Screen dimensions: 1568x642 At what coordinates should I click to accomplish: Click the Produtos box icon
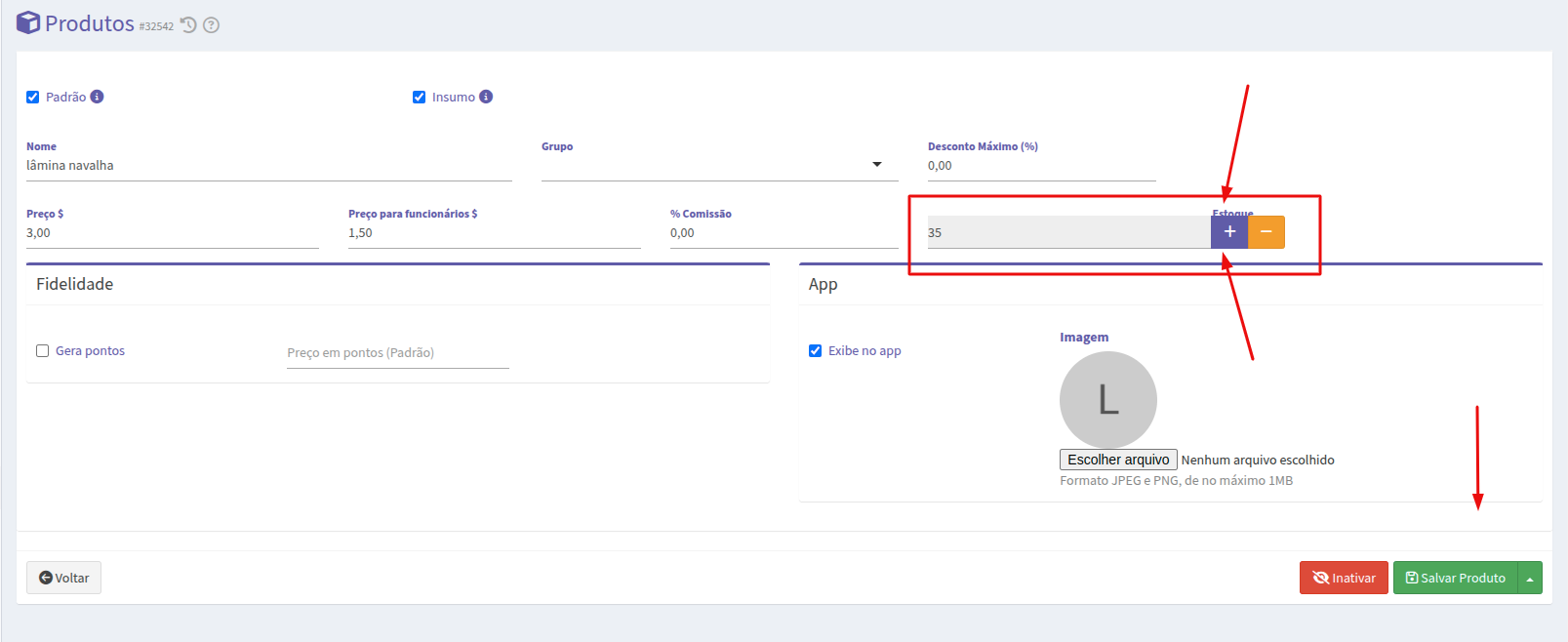coord(28,22)
